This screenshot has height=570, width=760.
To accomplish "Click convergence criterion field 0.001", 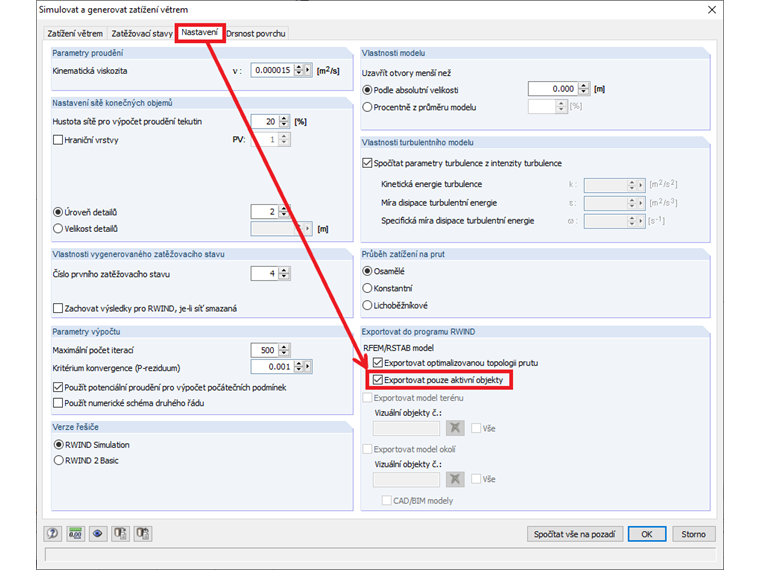I will pyautogui.click(x=273, y=367).
